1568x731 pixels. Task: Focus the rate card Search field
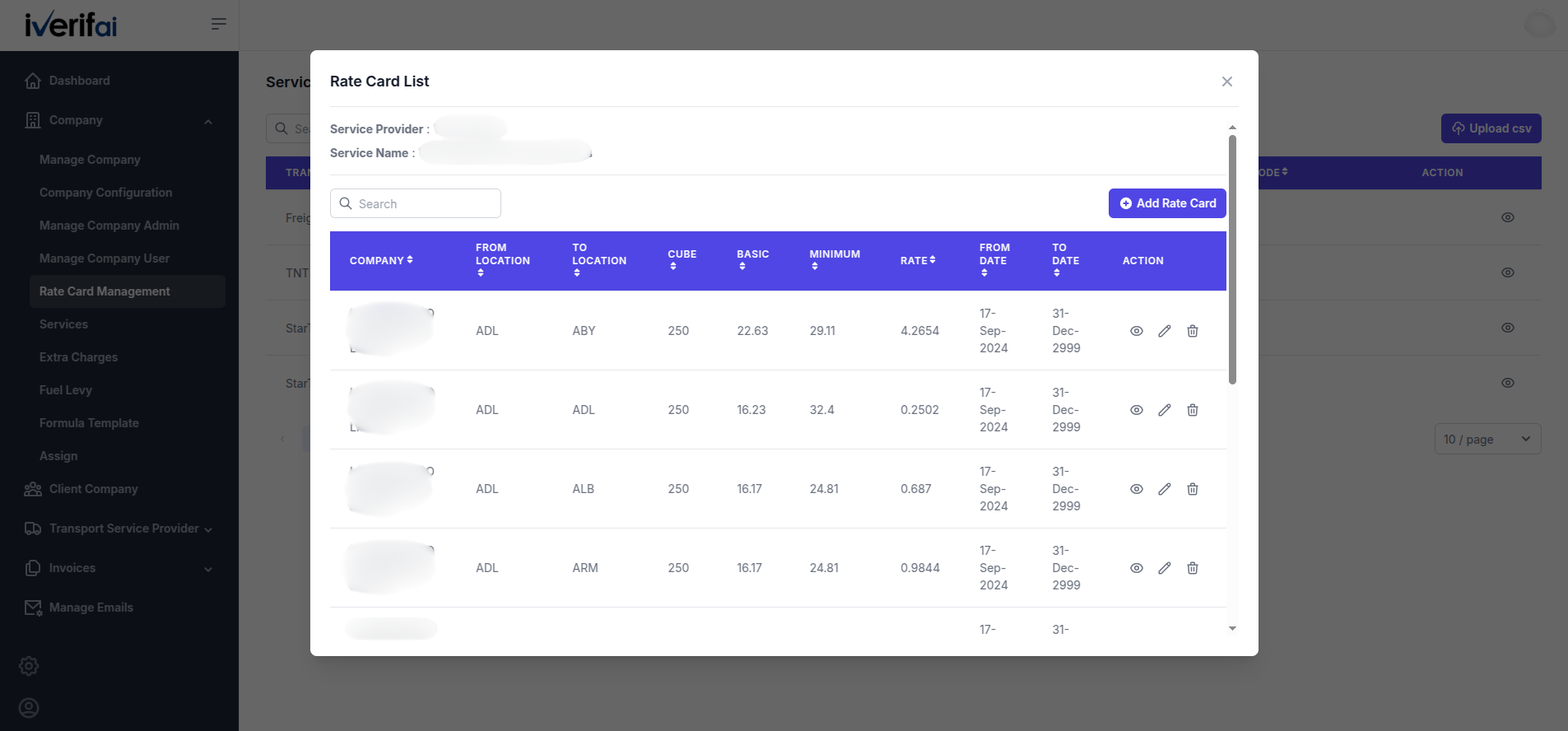(x=416, y=203)
